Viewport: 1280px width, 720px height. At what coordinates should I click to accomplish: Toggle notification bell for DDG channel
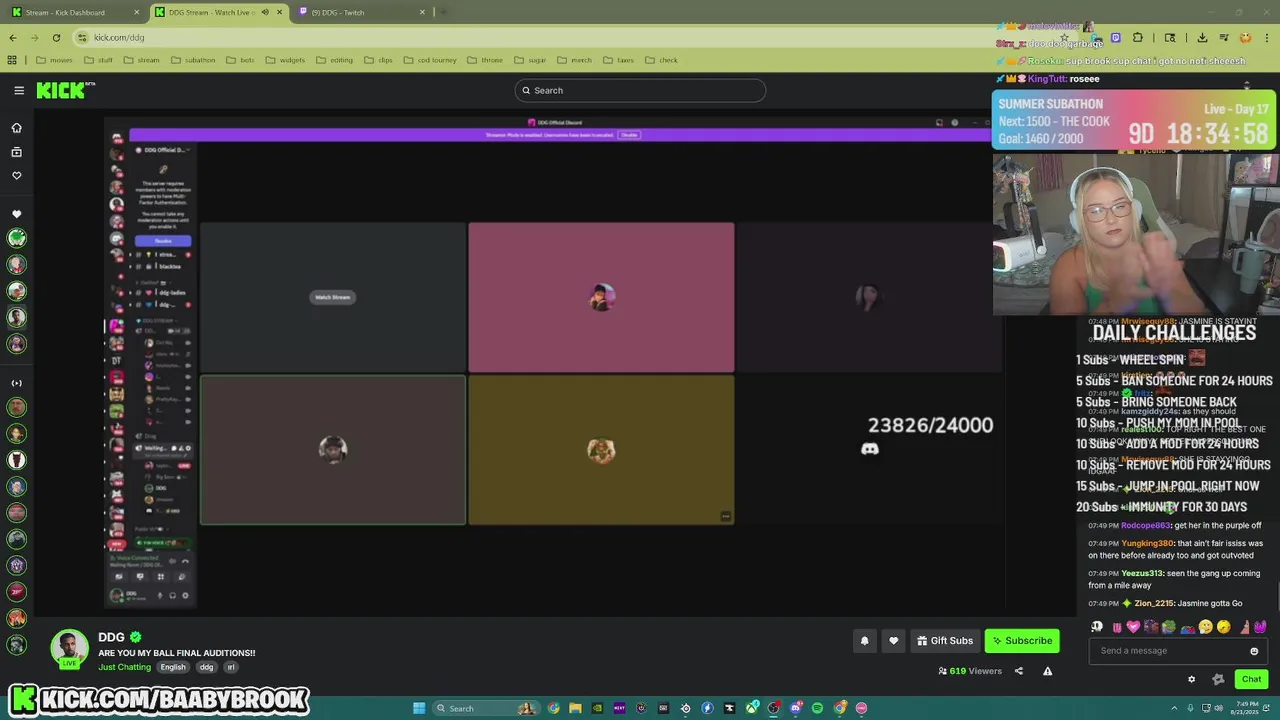pyautogui.click(x=865, y=641)
